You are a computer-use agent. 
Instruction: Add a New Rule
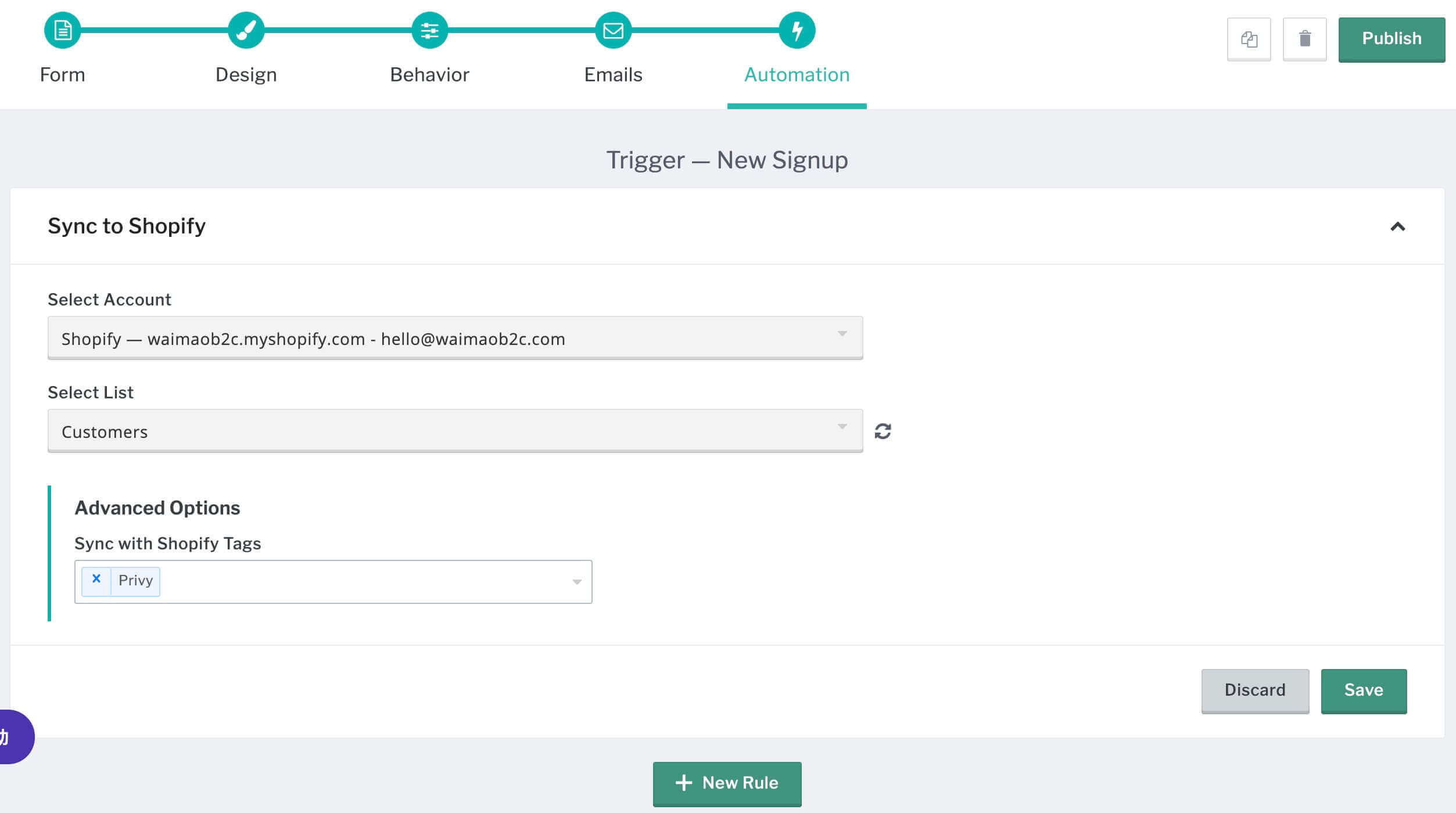pos(727,783)
